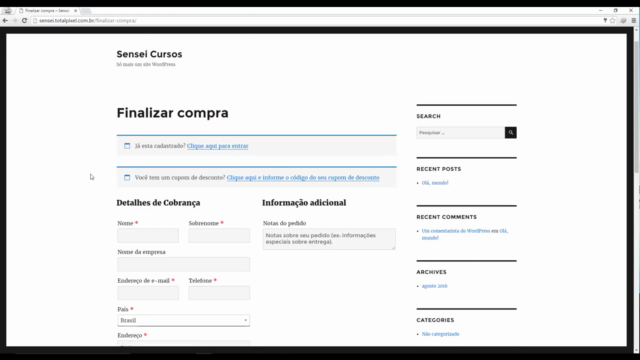This screenshot has width=640, height=360.
Task: Open the 'agosto 2016' archive link
Action: (x=435, y=286)
